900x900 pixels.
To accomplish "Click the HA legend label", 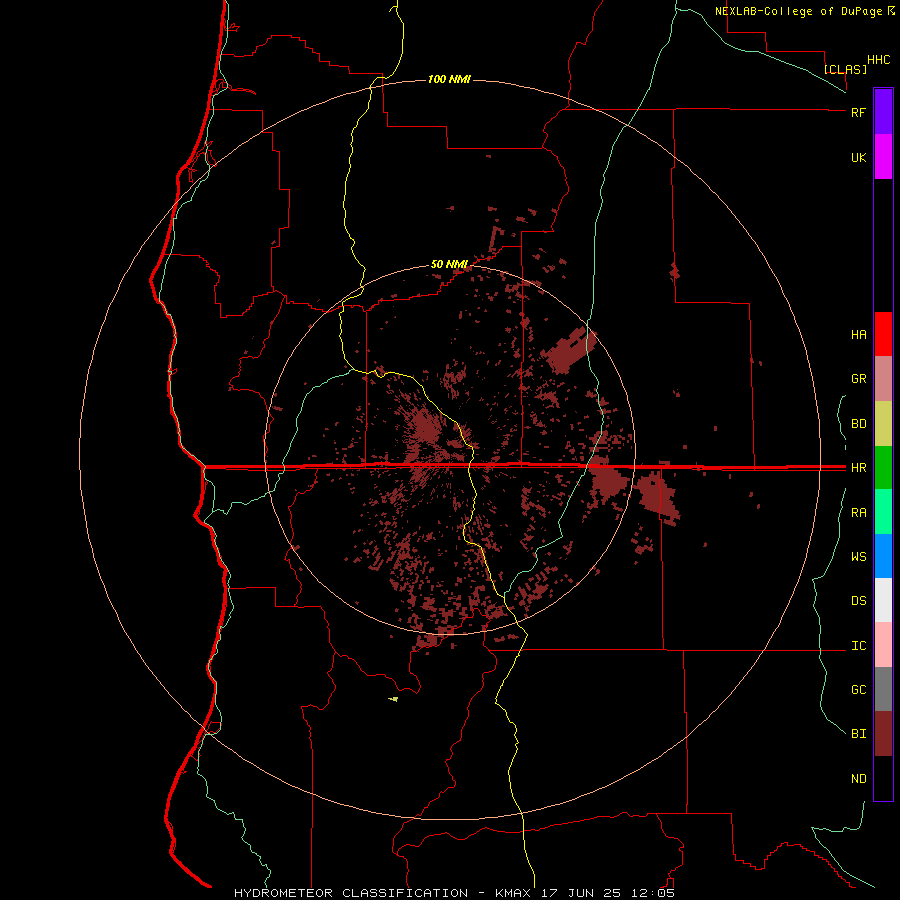I will 858,335.
